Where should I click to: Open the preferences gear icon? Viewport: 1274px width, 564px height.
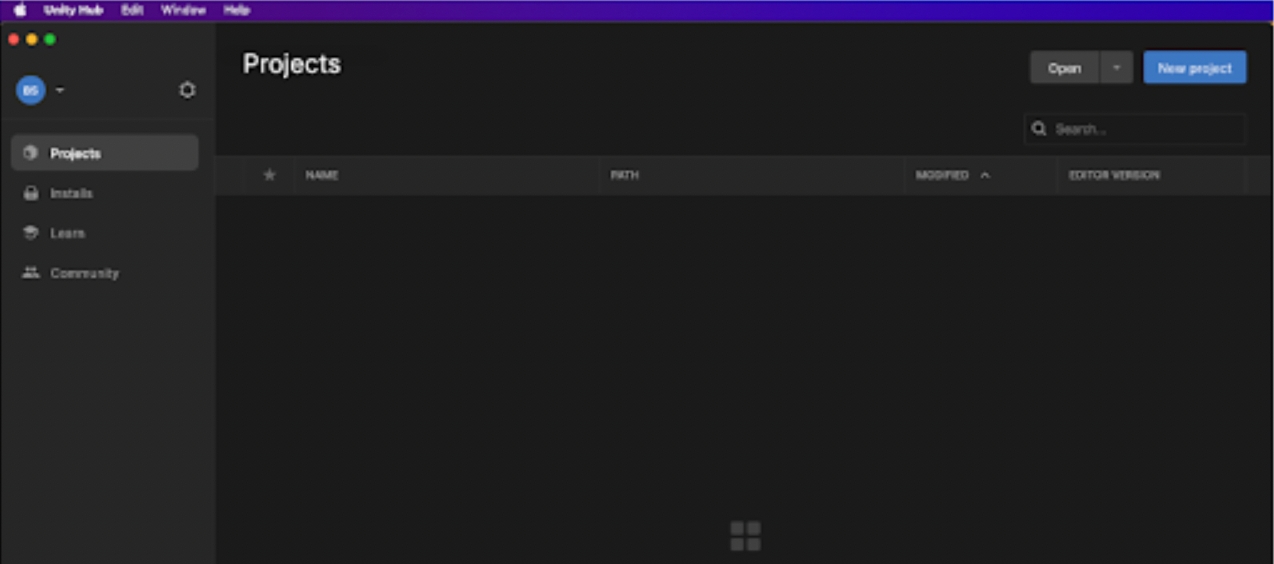(x=187, y=90)
